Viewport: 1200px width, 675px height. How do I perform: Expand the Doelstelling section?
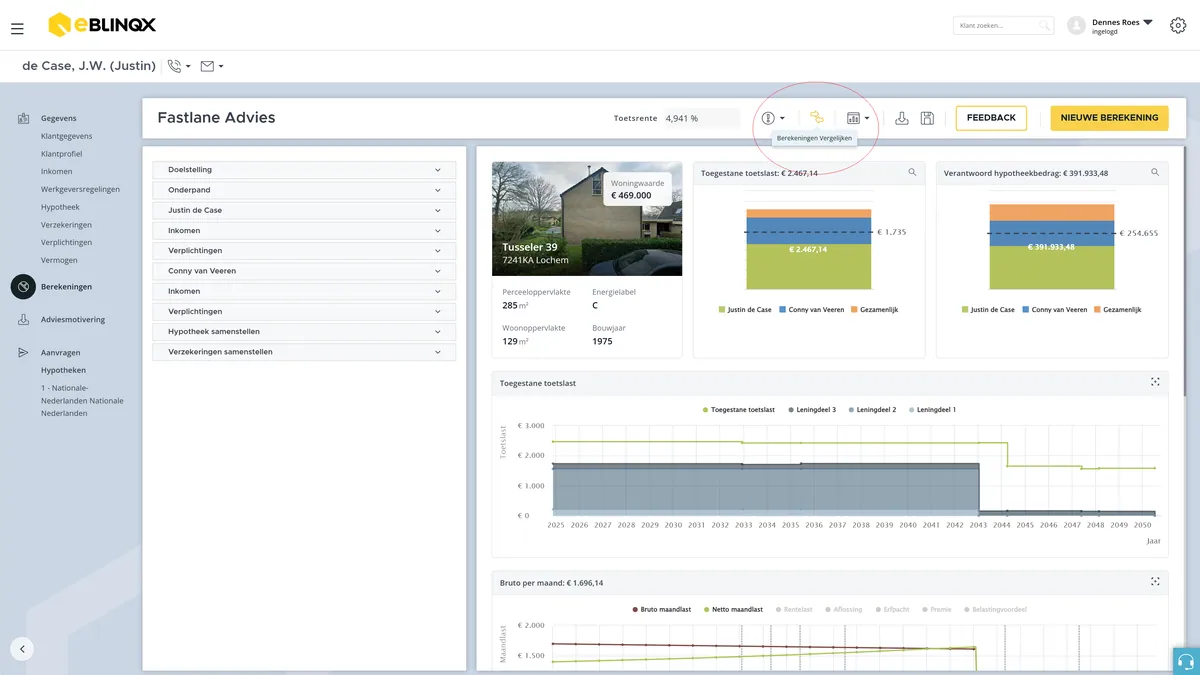click(x=304, y=170)
